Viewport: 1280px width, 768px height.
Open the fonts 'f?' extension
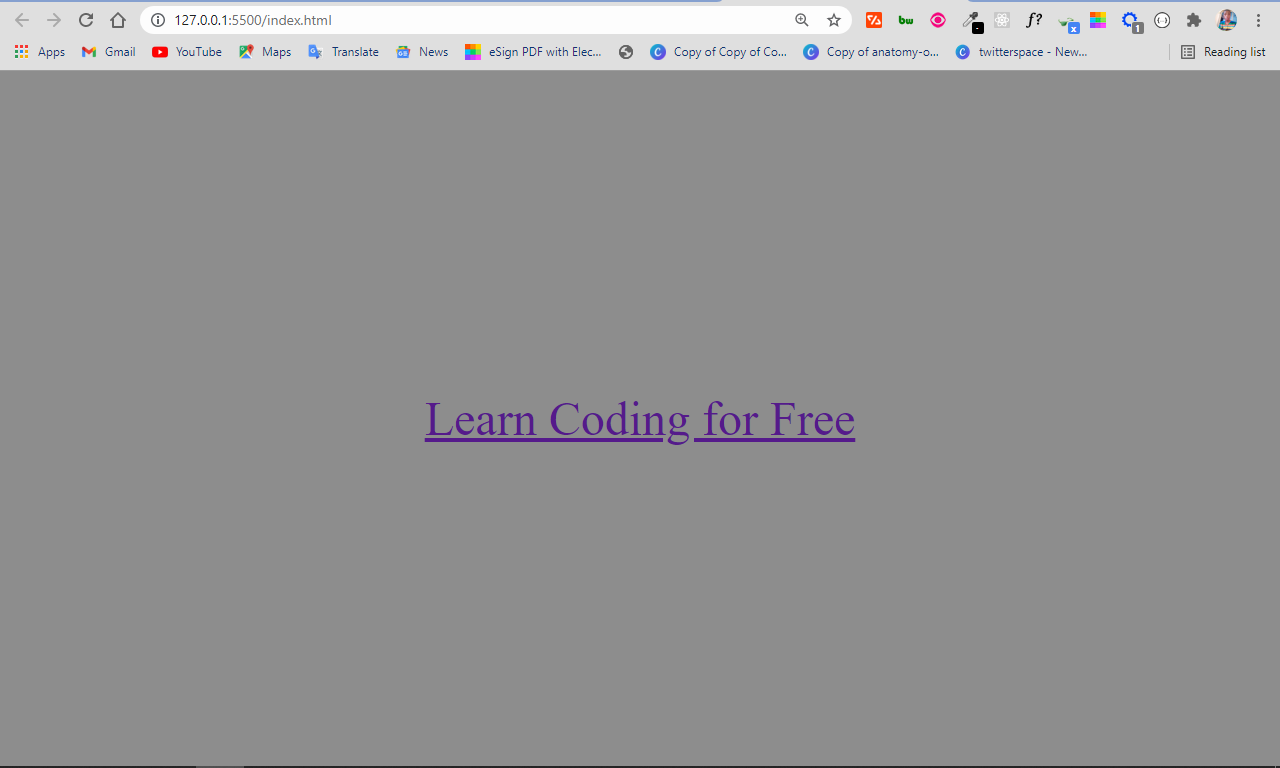pos(1034,20)
